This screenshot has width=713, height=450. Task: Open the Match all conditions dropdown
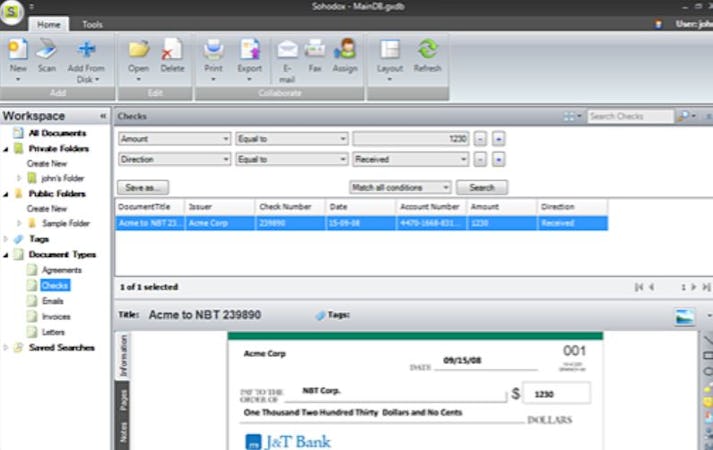pos(446,187)
